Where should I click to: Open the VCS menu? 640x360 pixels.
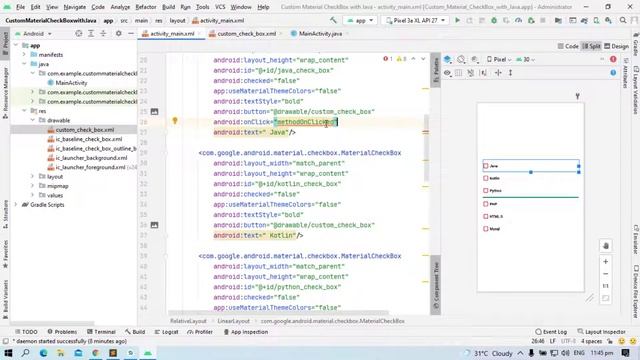220,7
